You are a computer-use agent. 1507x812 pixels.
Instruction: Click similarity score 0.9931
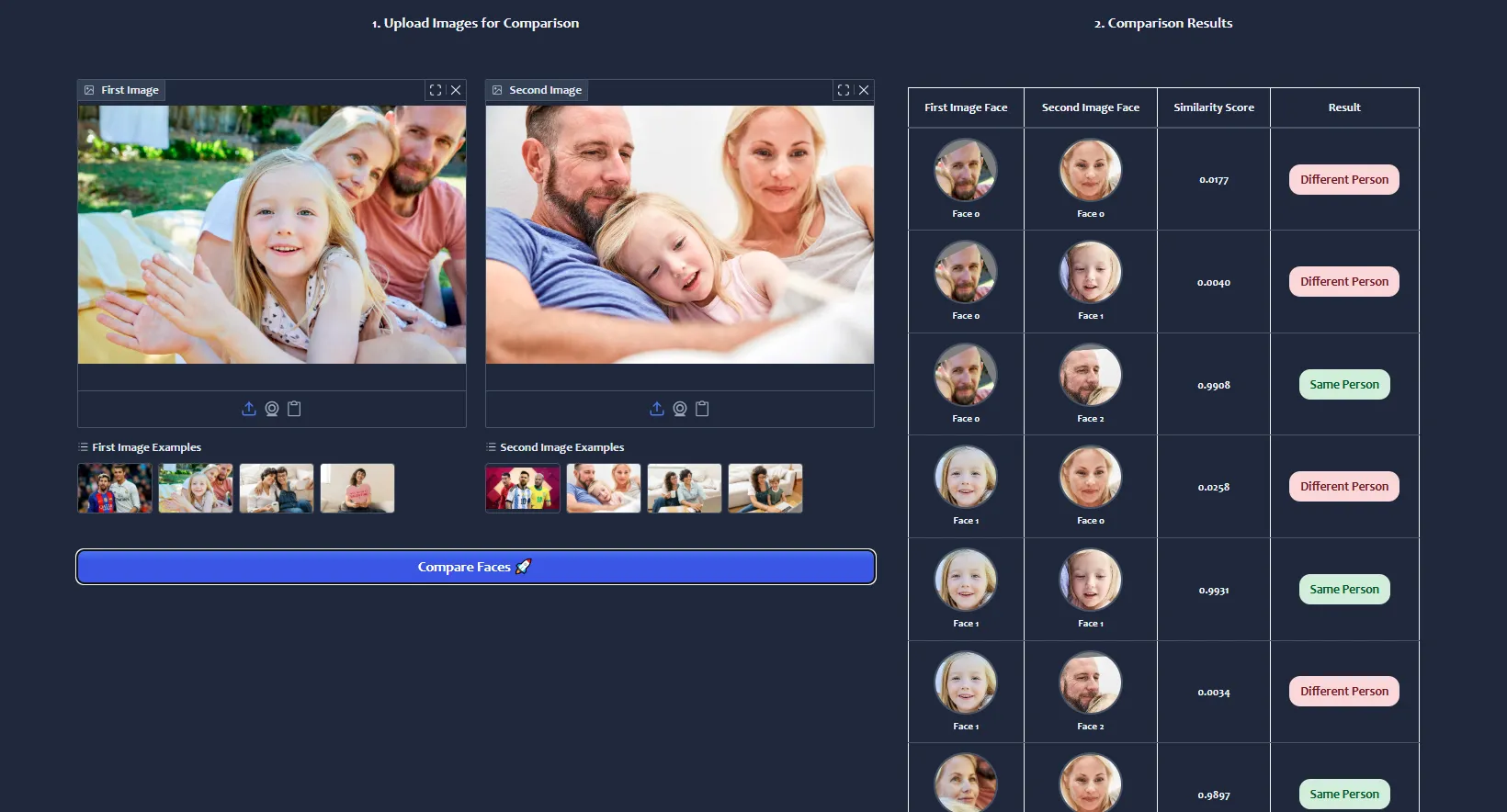(x=1214, y=591)
